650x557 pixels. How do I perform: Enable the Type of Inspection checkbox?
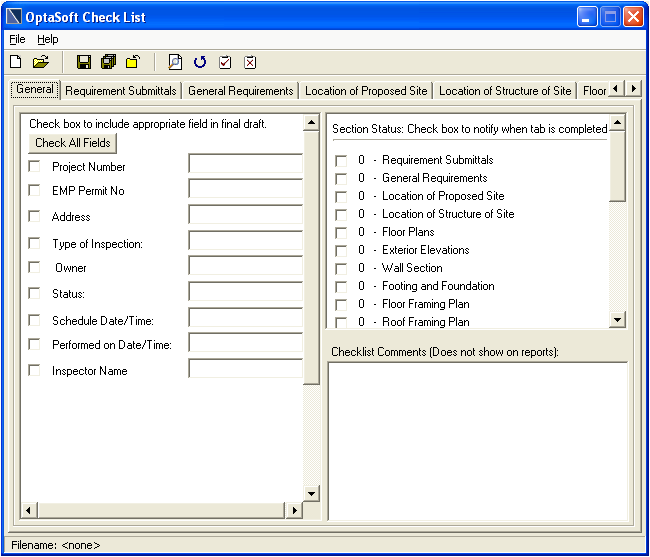pos(34,243)
